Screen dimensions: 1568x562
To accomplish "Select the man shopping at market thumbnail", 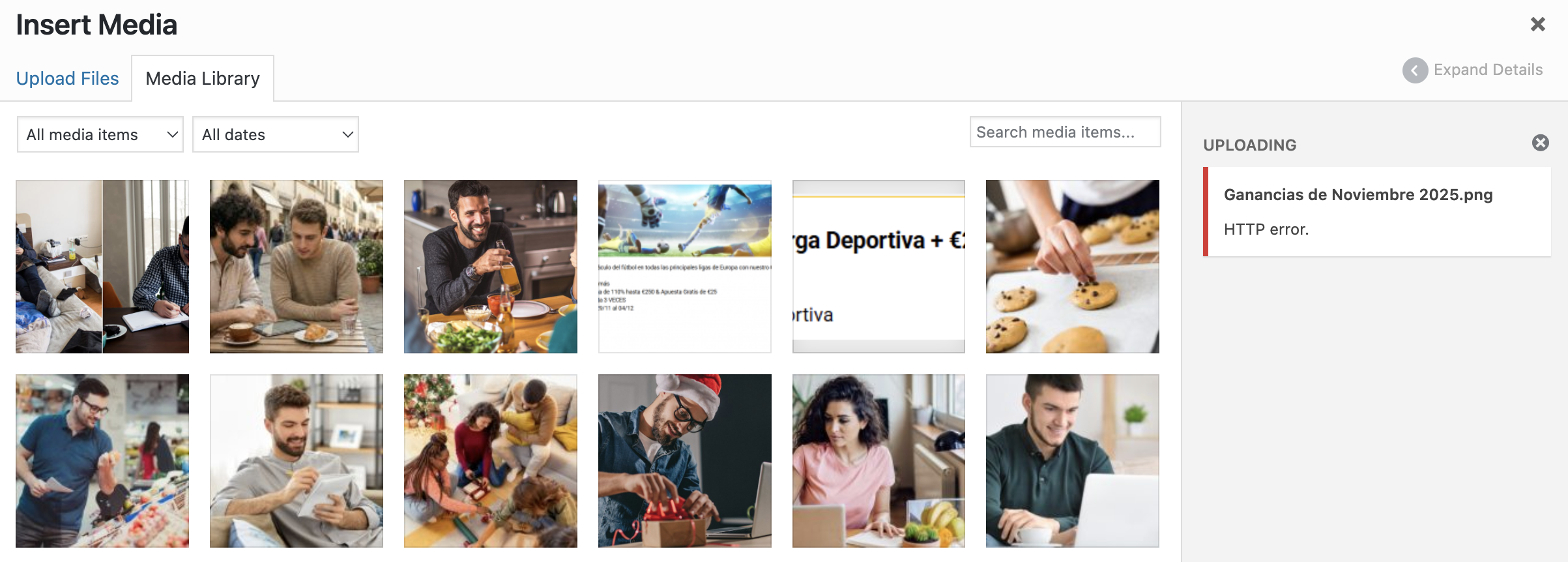I will pyautogui.click(x=102, y=461).
